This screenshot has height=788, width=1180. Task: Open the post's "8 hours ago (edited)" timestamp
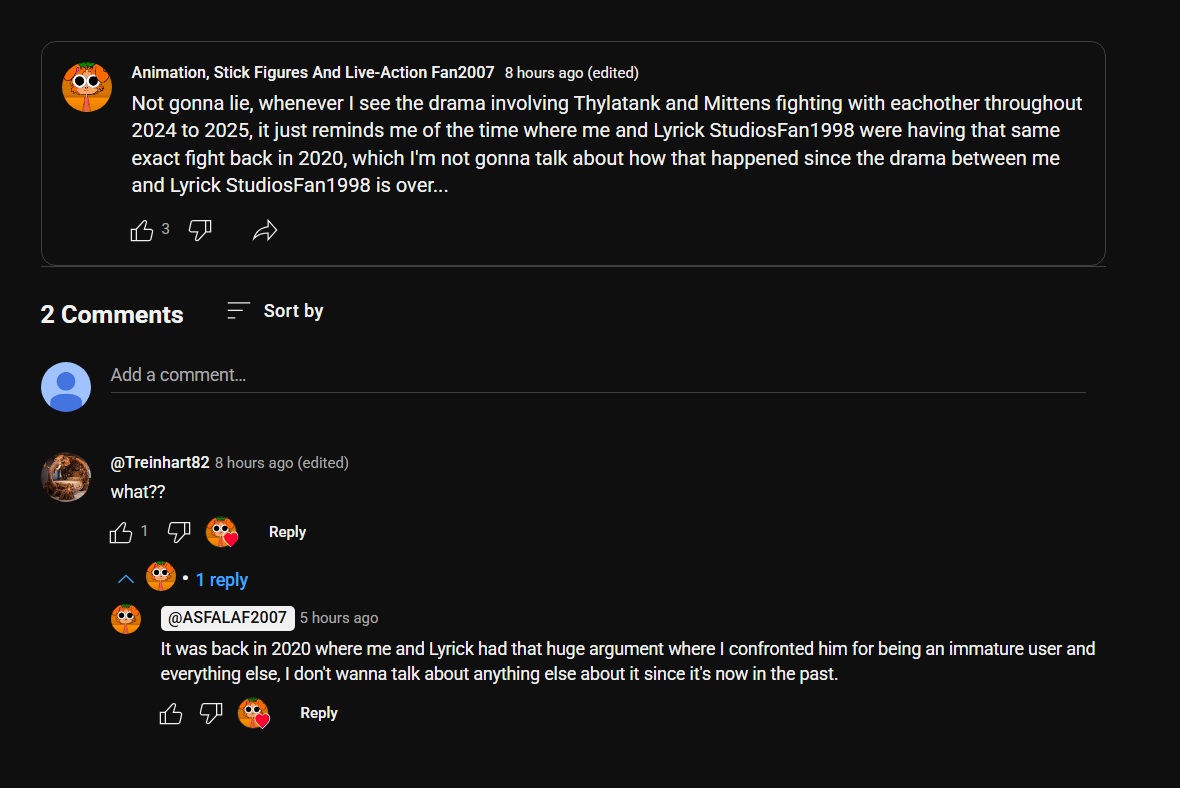coord(571,73)
